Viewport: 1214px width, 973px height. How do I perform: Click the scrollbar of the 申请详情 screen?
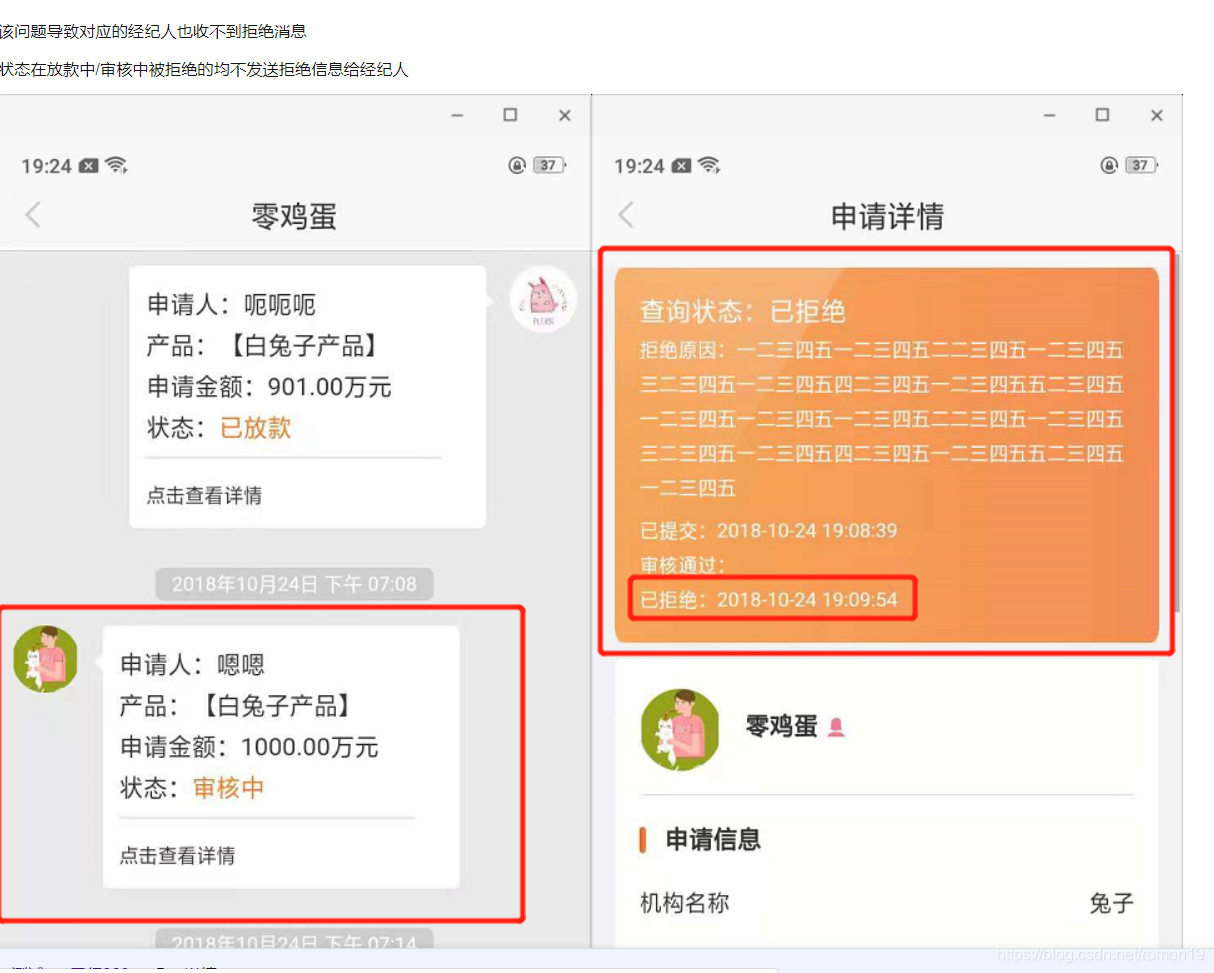[x=1178, y=432]
